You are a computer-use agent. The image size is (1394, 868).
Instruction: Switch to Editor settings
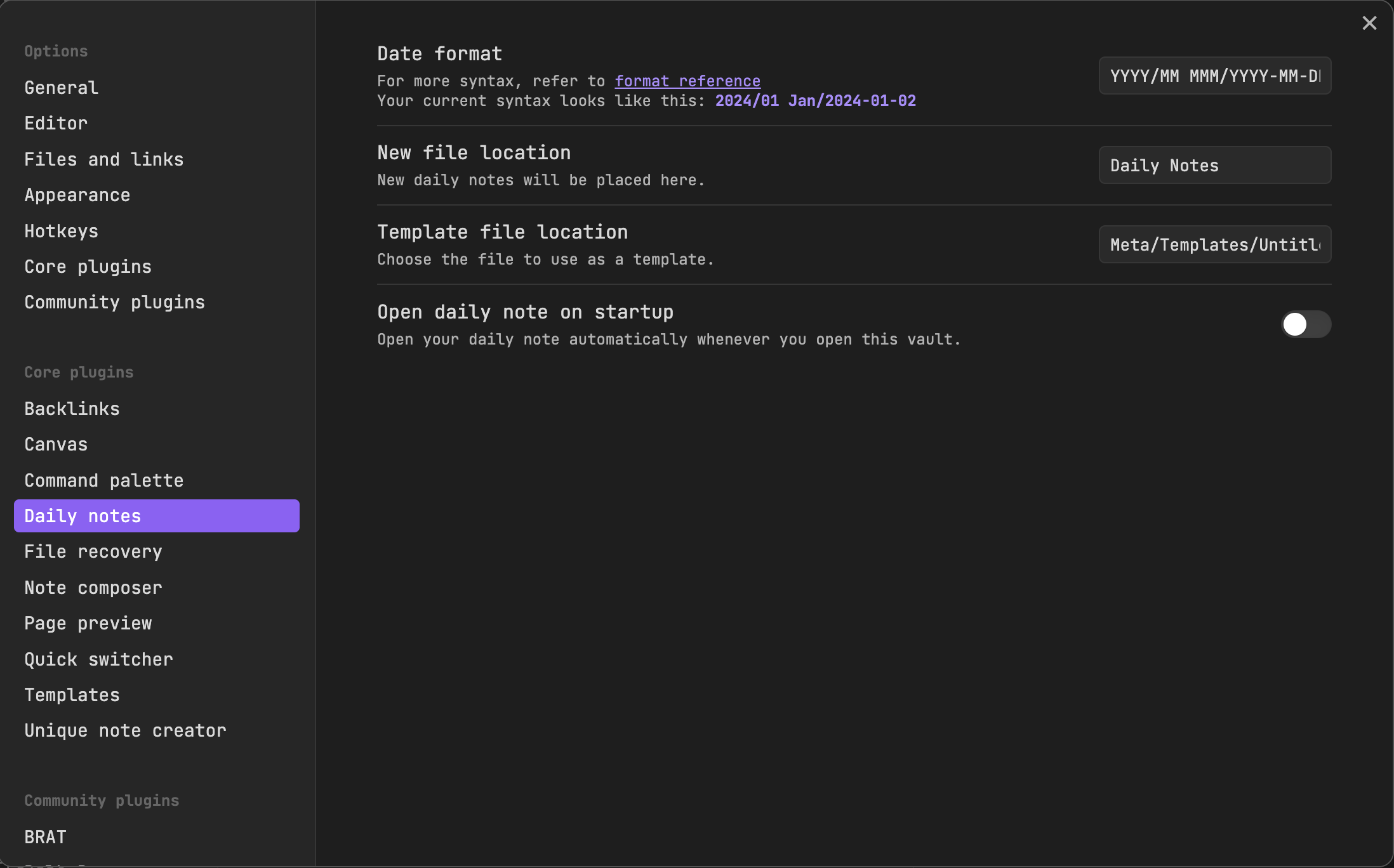[56, 123]
